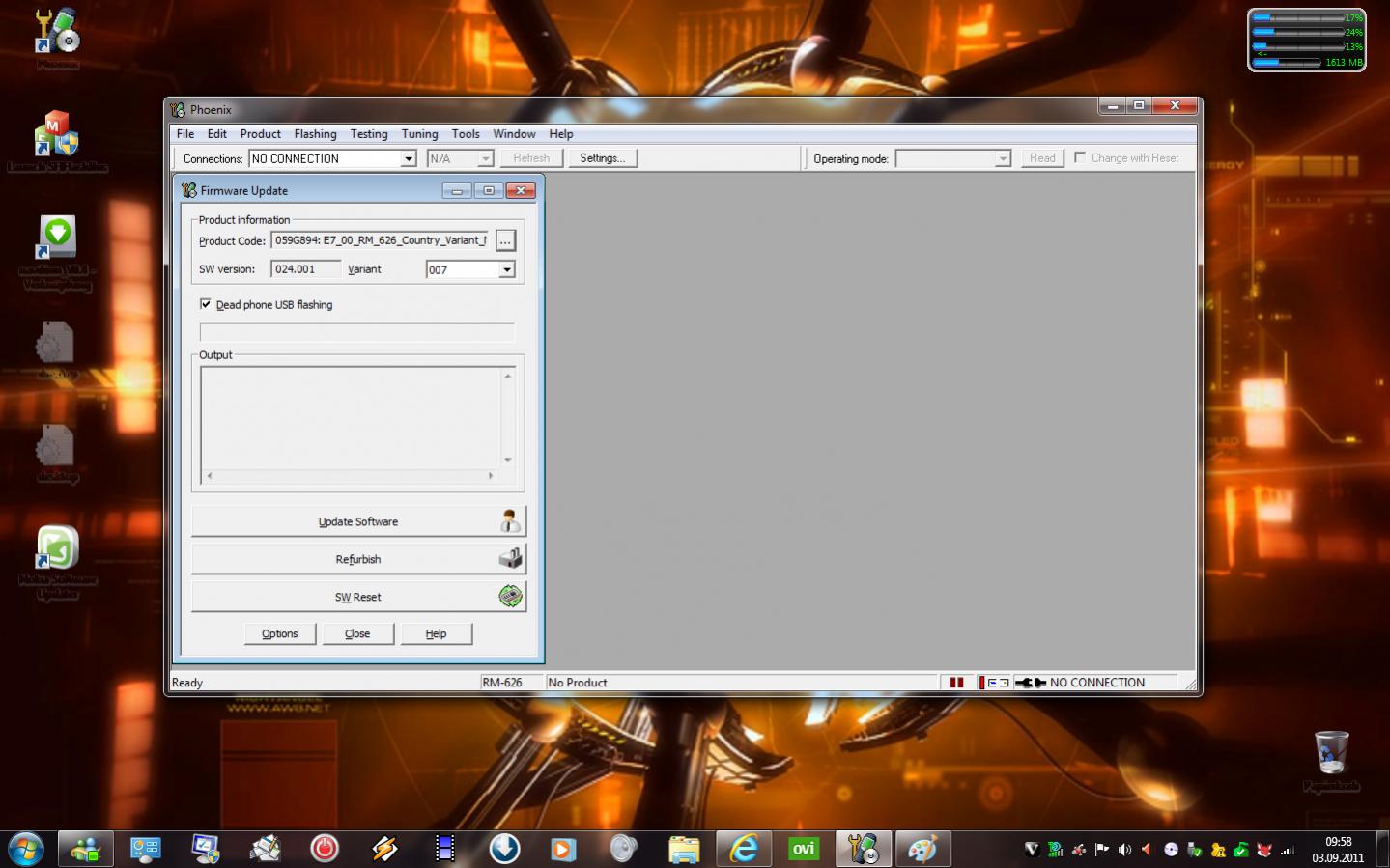Click the volume speaker tray icon
1390x868 pixels.
tap(1124, 850)
